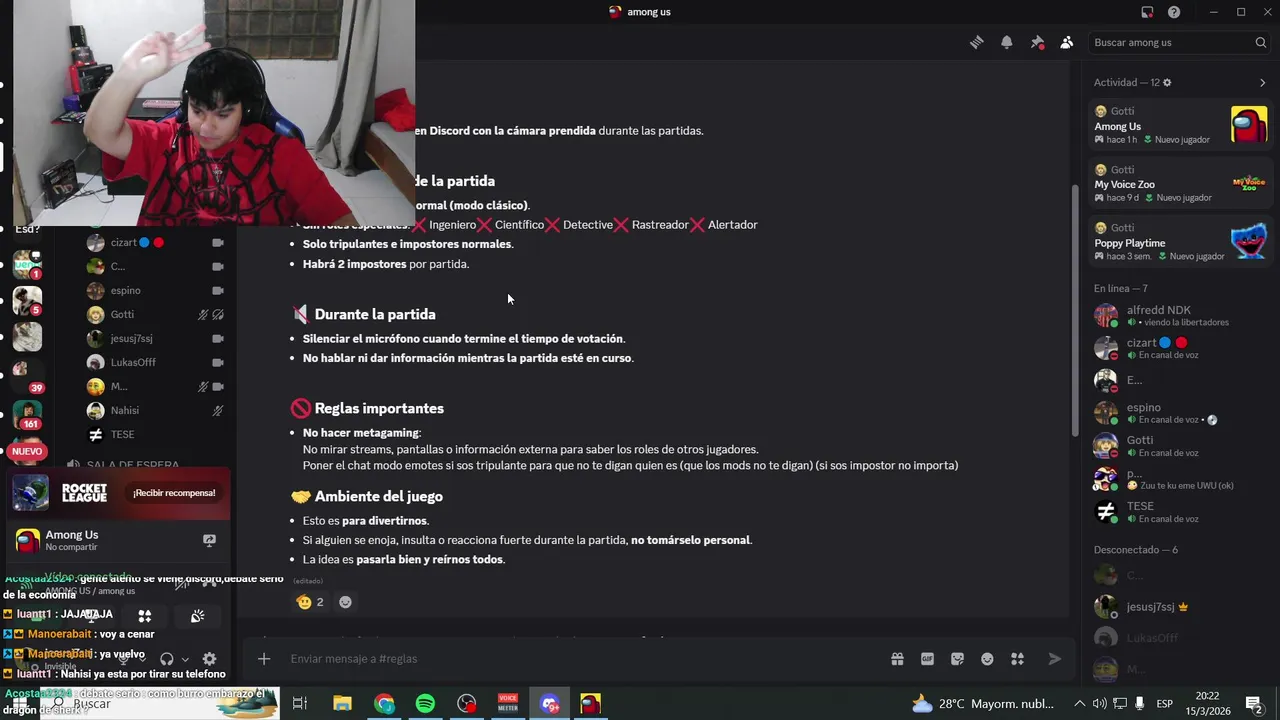Open the soundboard icon in voice panel
The image size is (1280, 720).
pyautogui.click(x=197, y=616)
